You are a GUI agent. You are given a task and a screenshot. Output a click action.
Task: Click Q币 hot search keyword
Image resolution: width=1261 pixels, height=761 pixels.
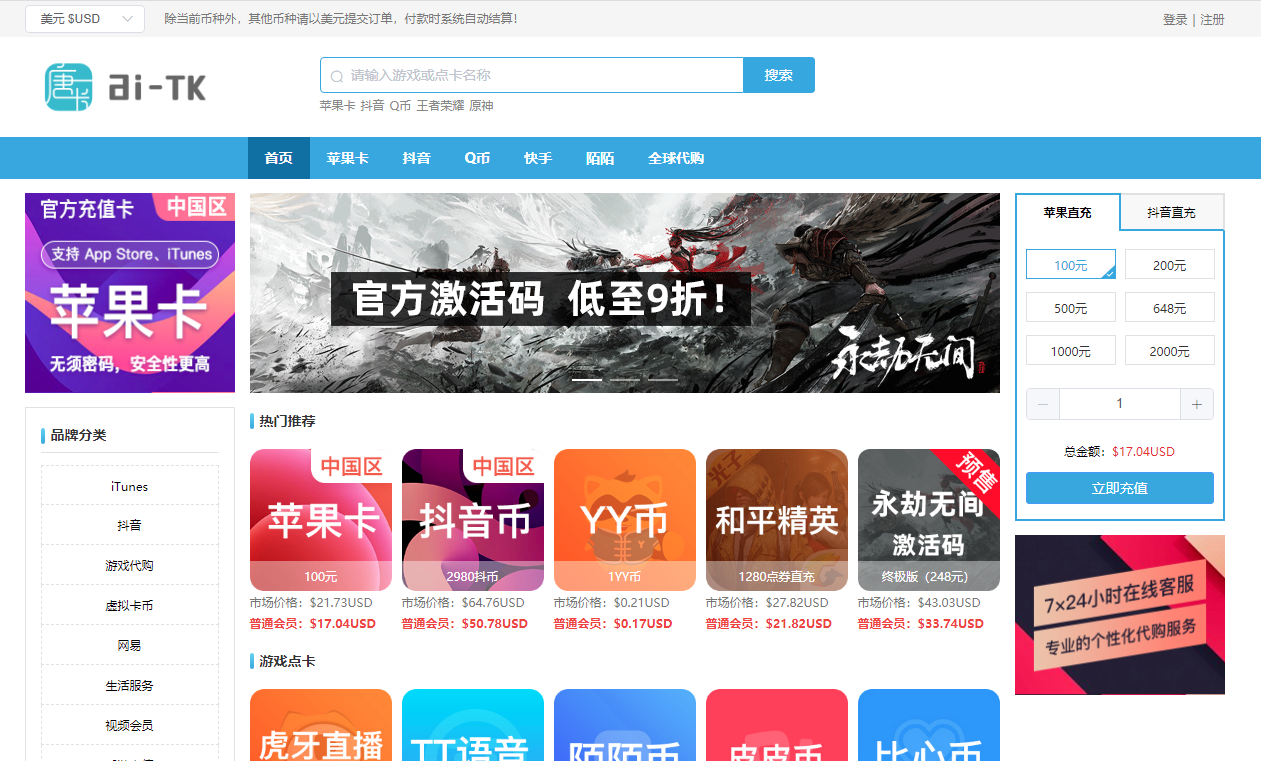[x=400, y=106]
